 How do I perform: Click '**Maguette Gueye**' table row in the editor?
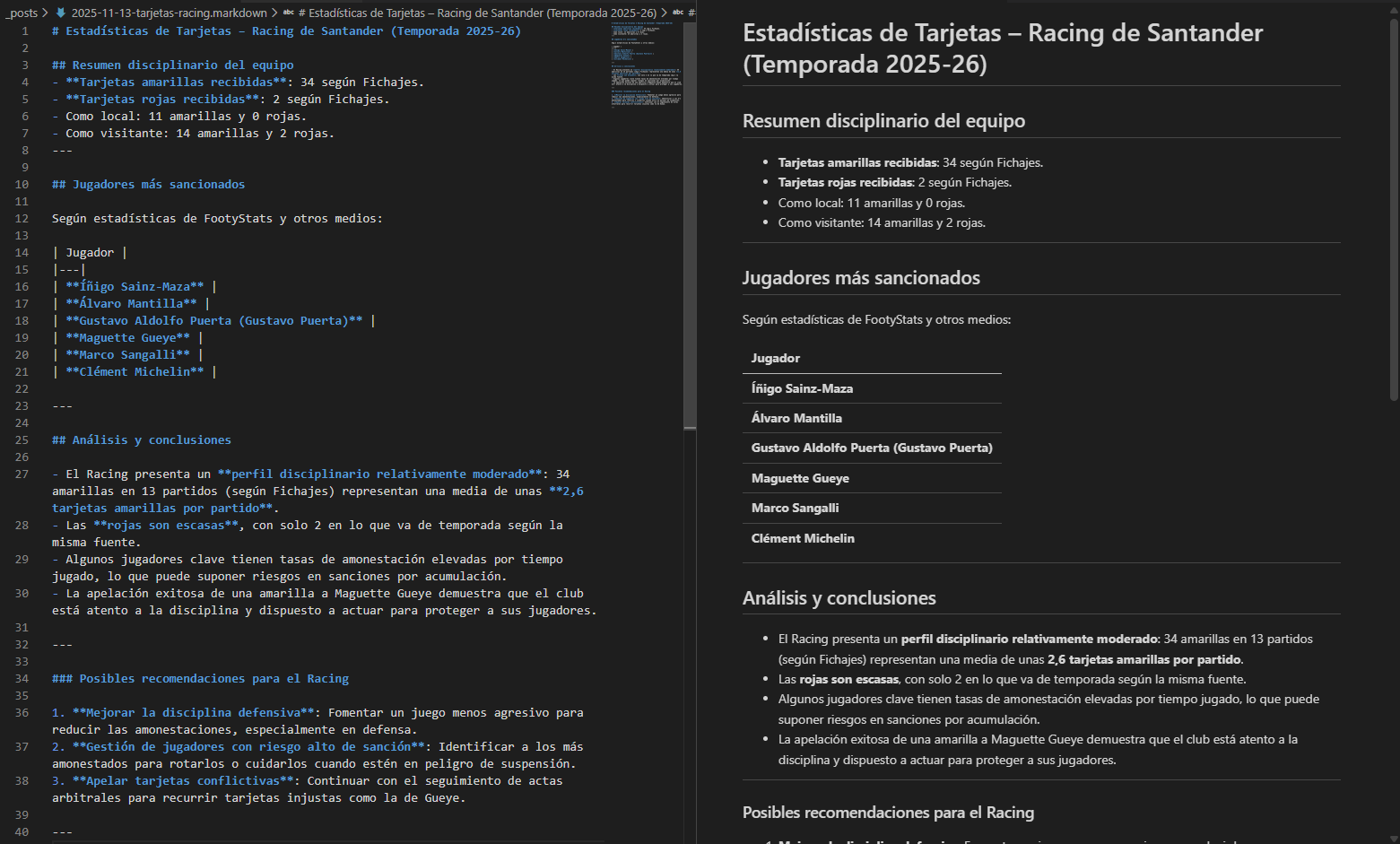pos(127,337)
